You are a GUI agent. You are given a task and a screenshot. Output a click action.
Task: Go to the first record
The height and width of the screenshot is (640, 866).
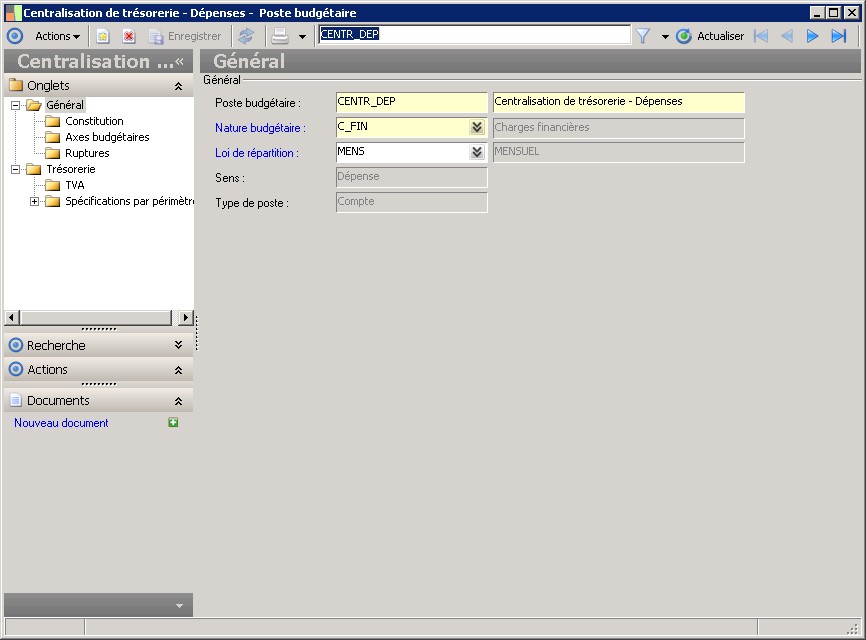(x=761, y=36)
